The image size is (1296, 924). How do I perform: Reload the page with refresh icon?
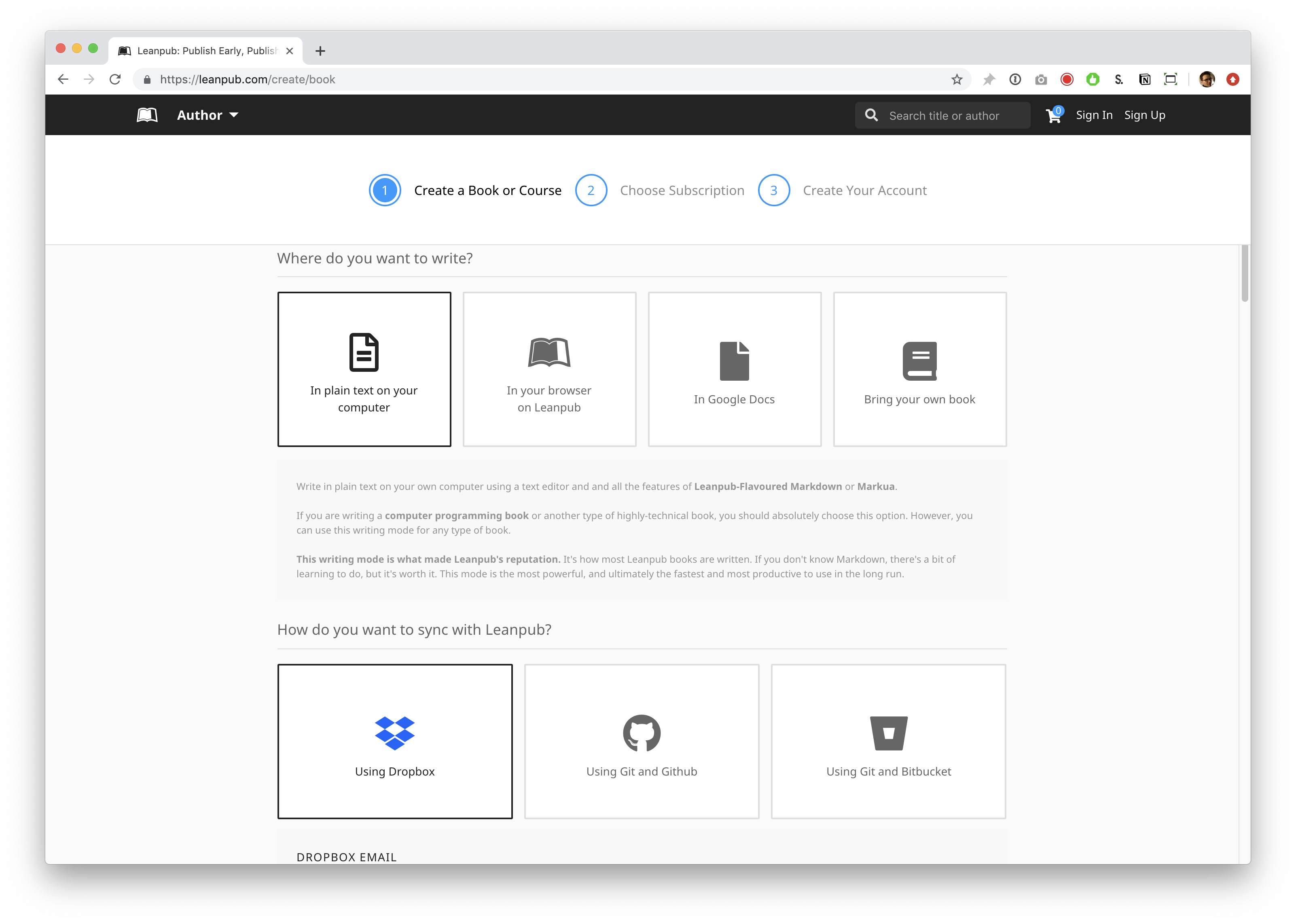[115, 80]
